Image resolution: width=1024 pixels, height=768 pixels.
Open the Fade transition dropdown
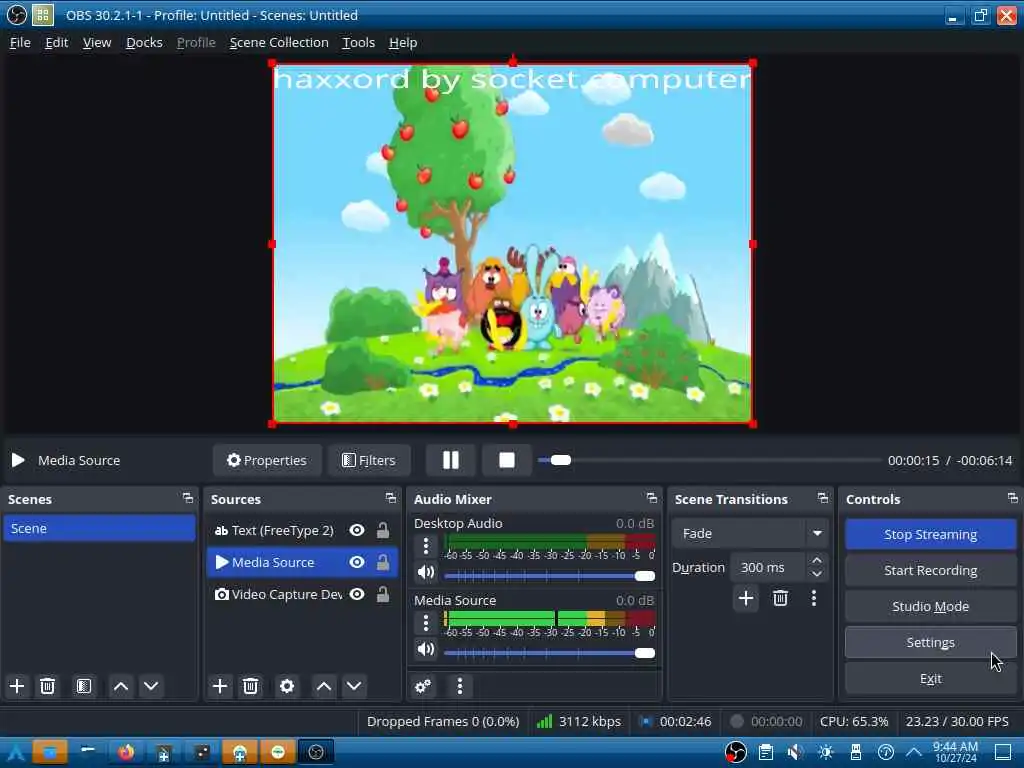(750, 534)
